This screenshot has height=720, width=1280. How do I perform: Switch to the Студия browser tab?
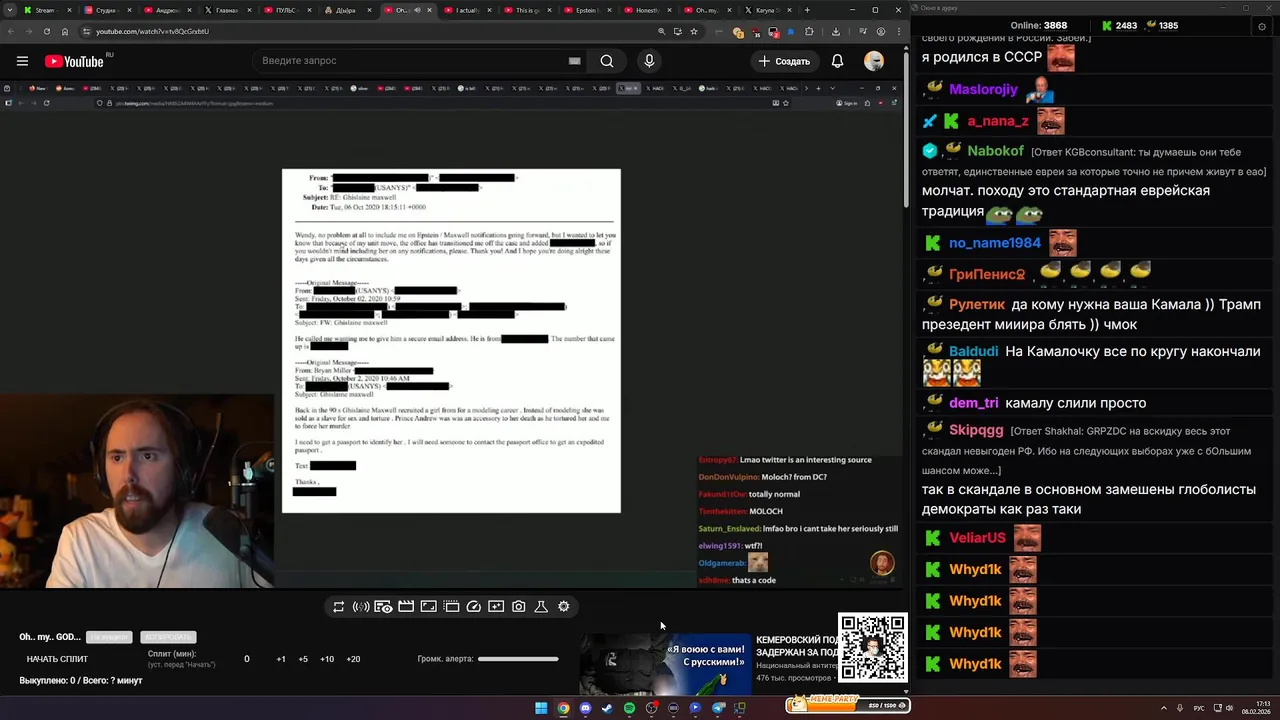[105, 10]
